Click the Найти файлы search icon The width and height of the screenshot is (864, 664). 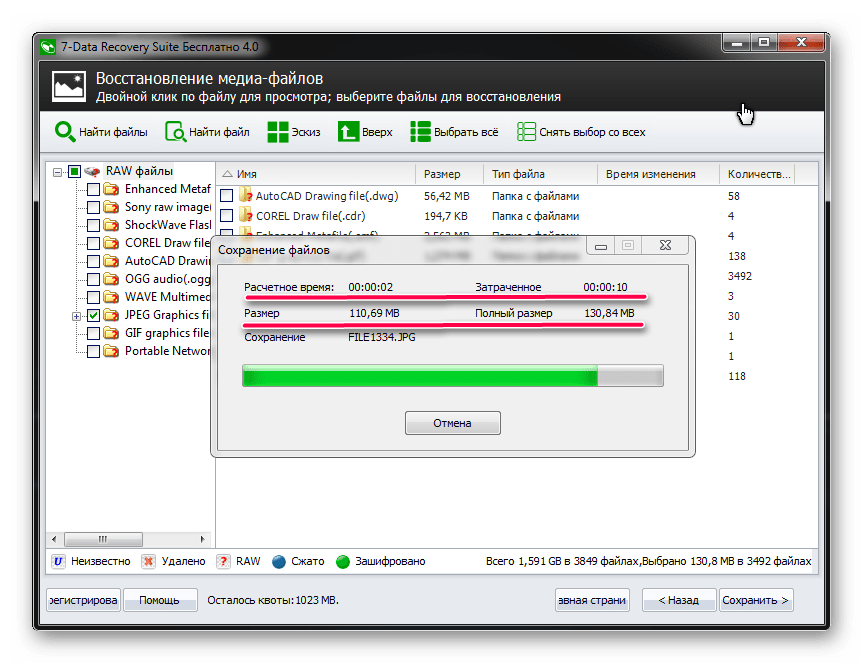click(x=65, y=132)
